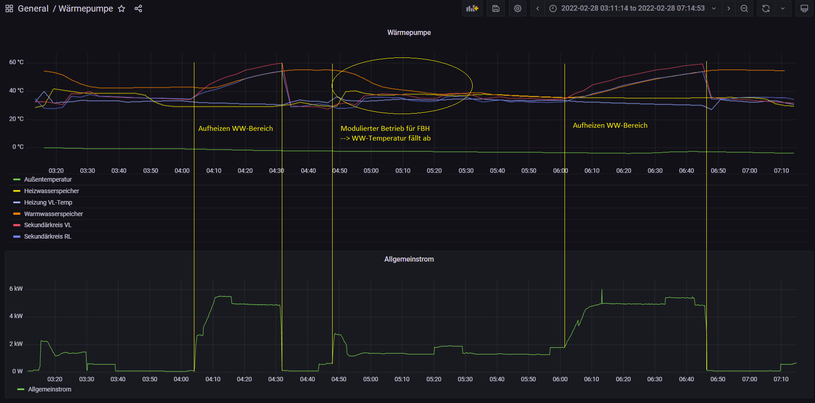The height and width of the screenshot is (403, 815).
Task: Add a new panel to dashboard
Action: 472,8
